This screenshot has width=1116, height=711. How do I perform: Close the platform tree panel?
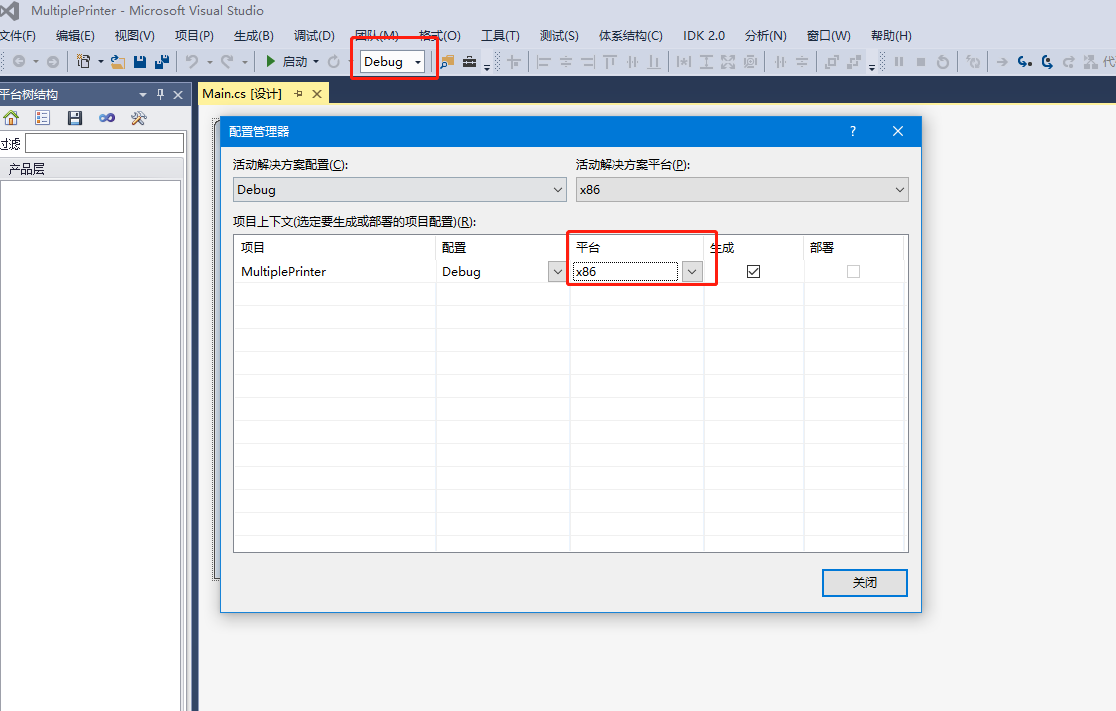178,95
